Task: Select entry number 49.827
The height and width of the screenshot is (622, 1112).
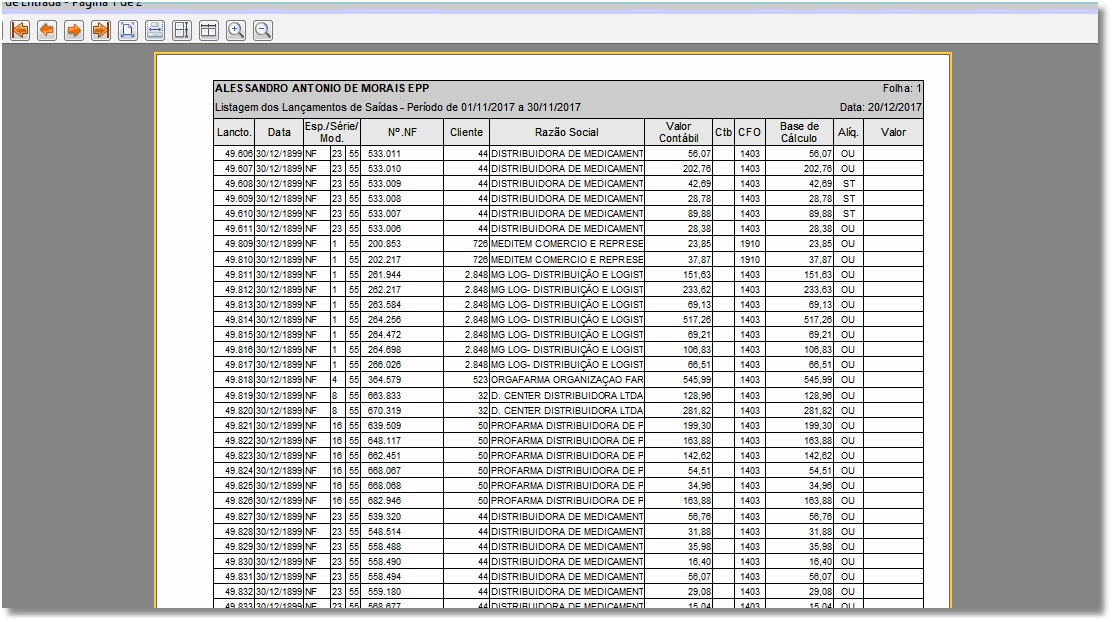Action: click(x=238, y=516)
